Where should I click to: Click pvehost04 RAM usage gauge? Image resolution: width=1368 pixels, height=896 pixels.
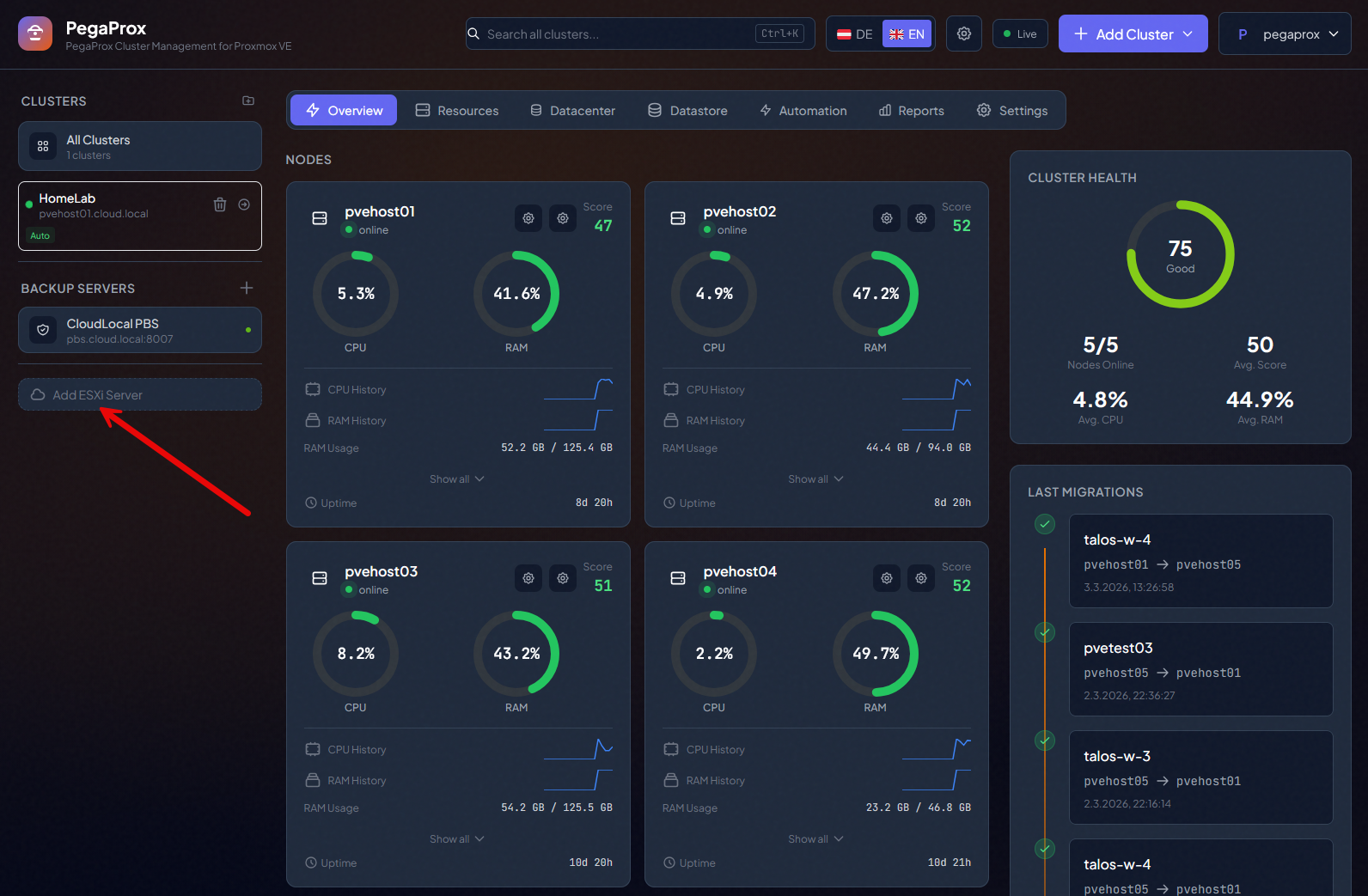[876, 653]
